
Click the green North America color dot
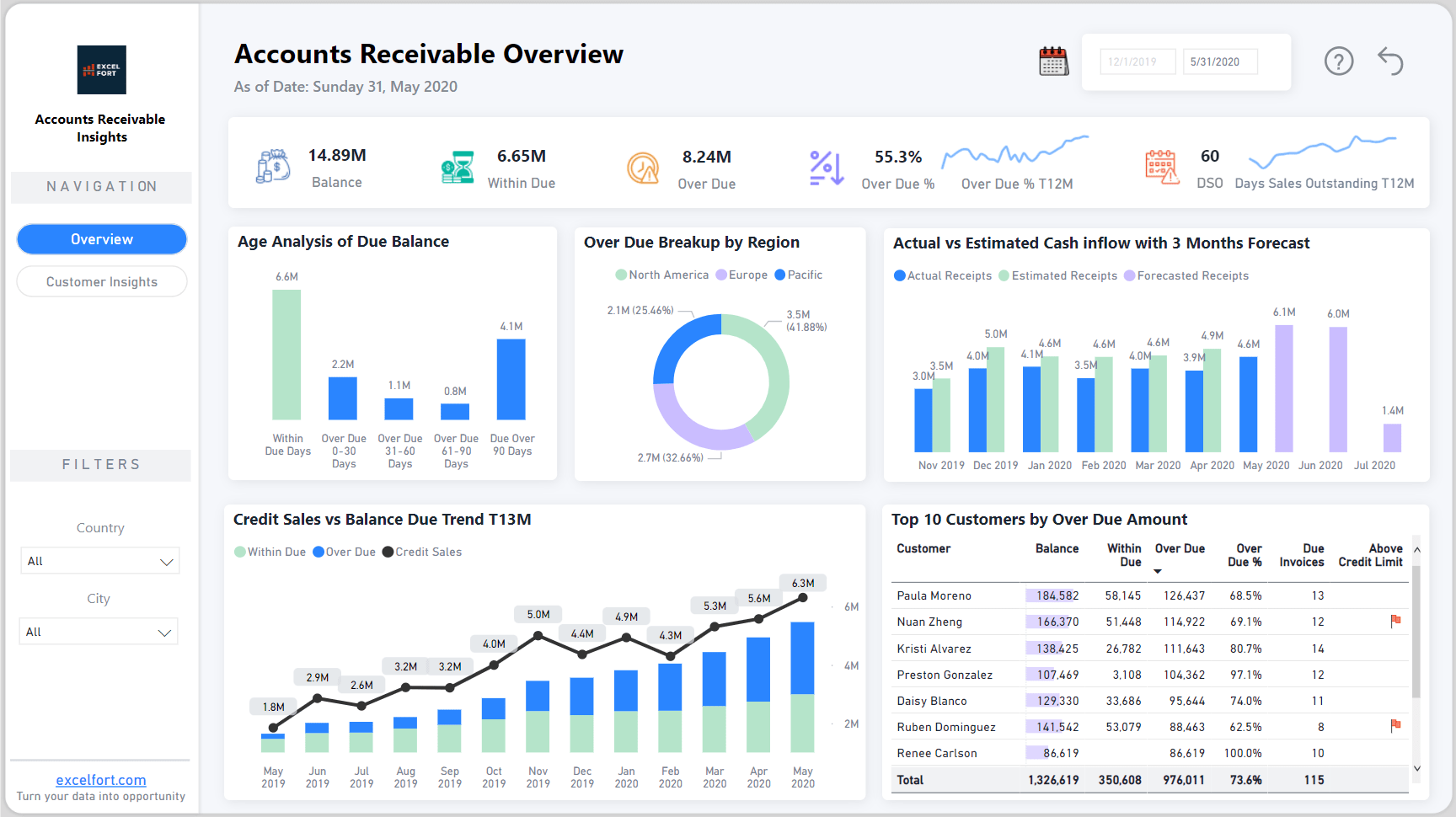tap(620, 275)
